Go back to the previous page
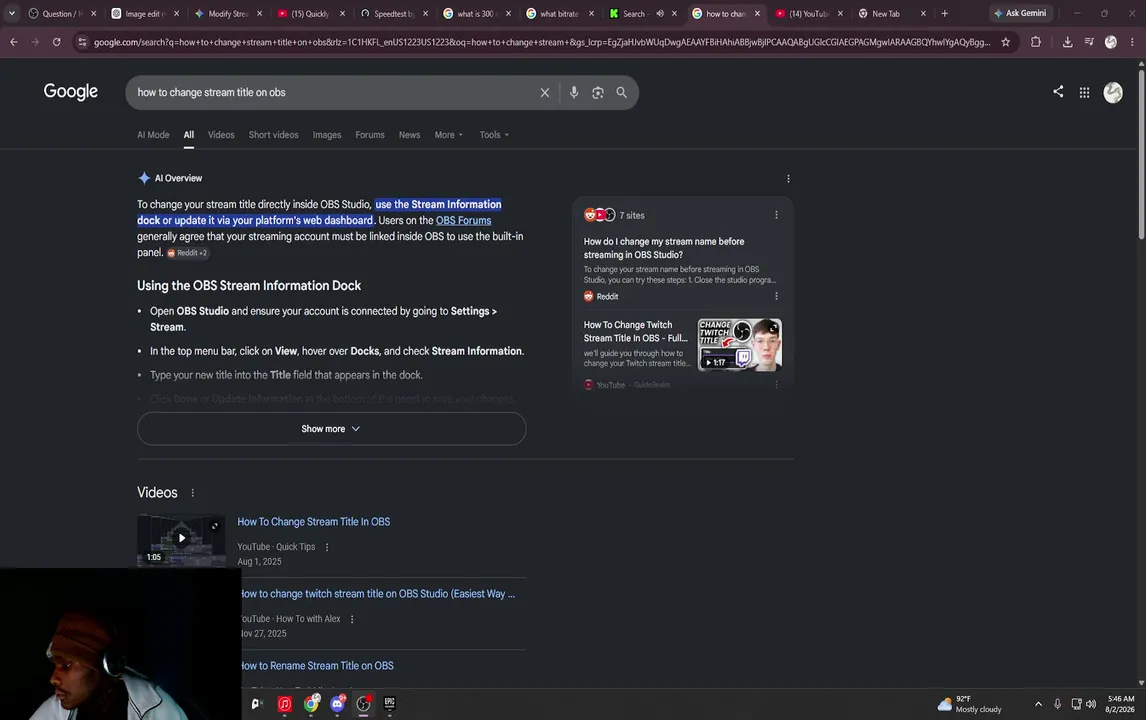Screen dimensions: 1146x720 pyautogui.click(x=14, y=42)
